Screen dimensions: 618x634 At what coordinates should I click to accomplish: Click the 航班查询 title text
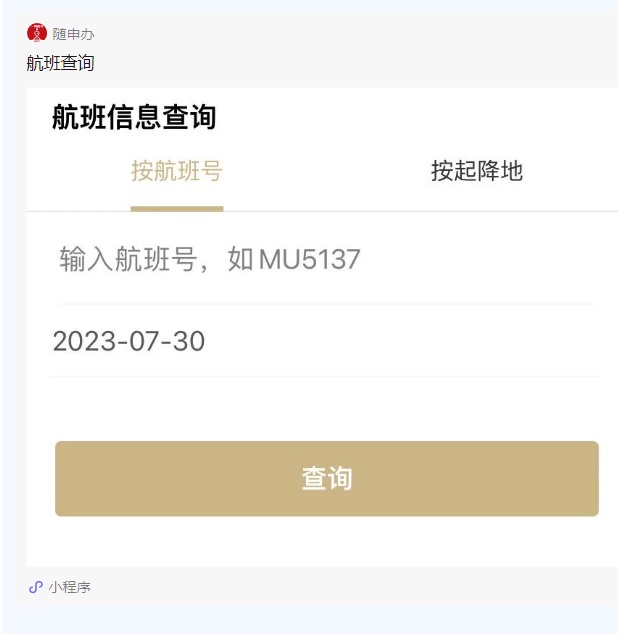(61, 63)
